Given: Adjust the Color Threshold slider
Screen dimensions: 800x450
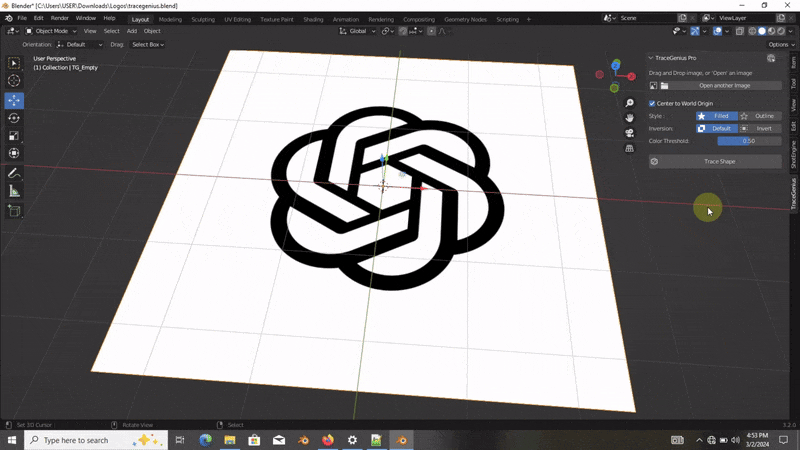Looking at the screenshot, I should (749, 141).
